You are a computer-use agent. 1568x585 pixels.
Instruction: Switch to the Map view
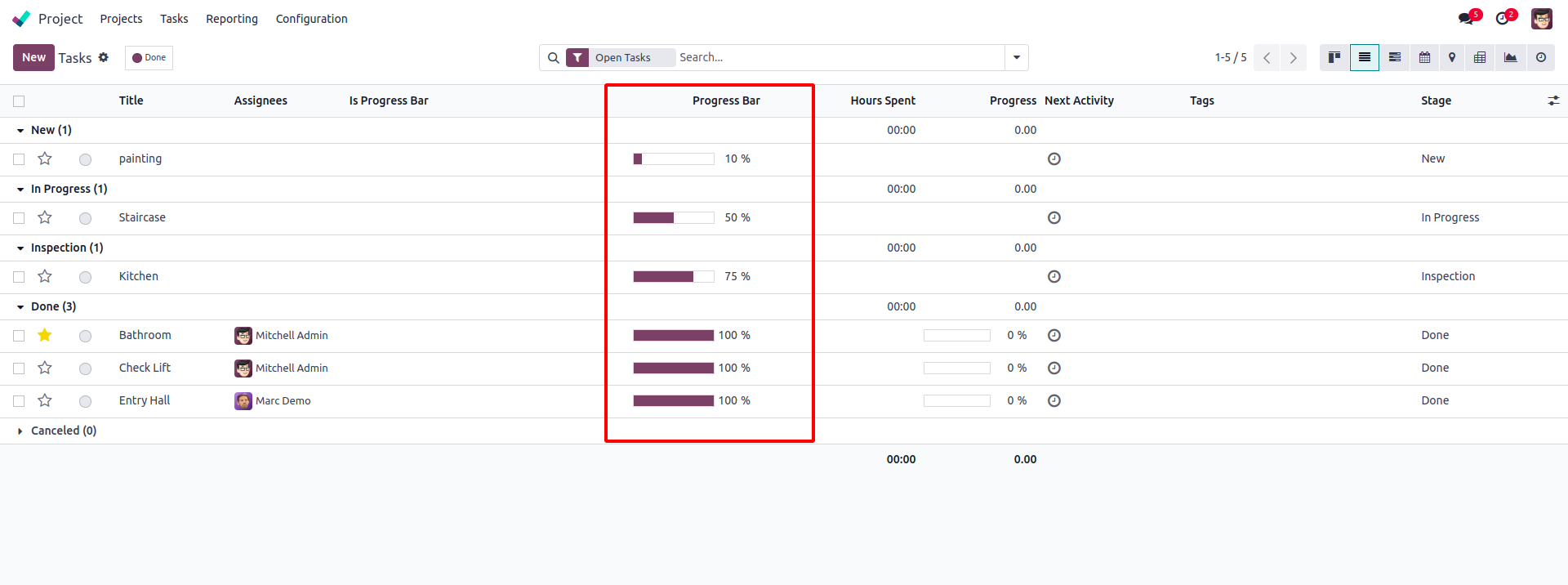click(1452, 57)
